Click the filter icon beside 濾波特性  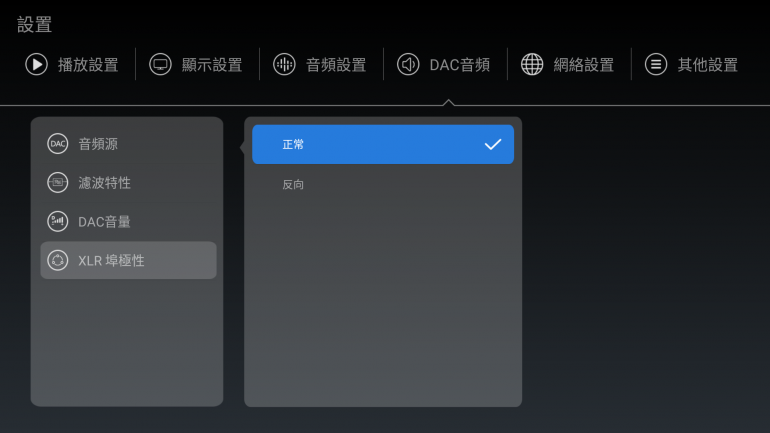point(57,183)
